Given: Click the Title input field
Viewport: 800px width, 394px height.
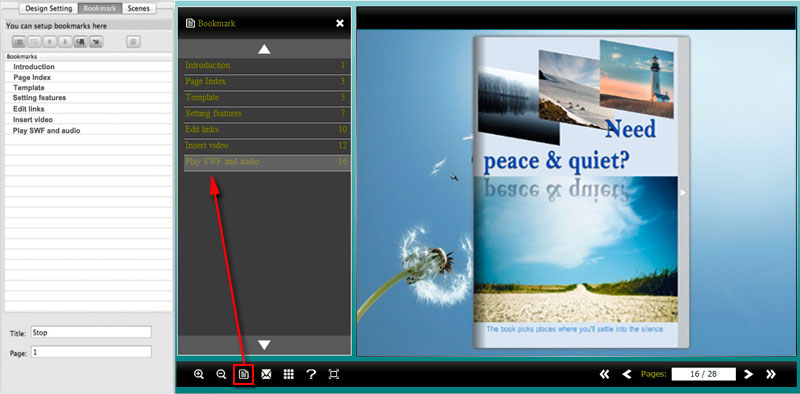Looking at the screenshot, I should coord(91,332).
